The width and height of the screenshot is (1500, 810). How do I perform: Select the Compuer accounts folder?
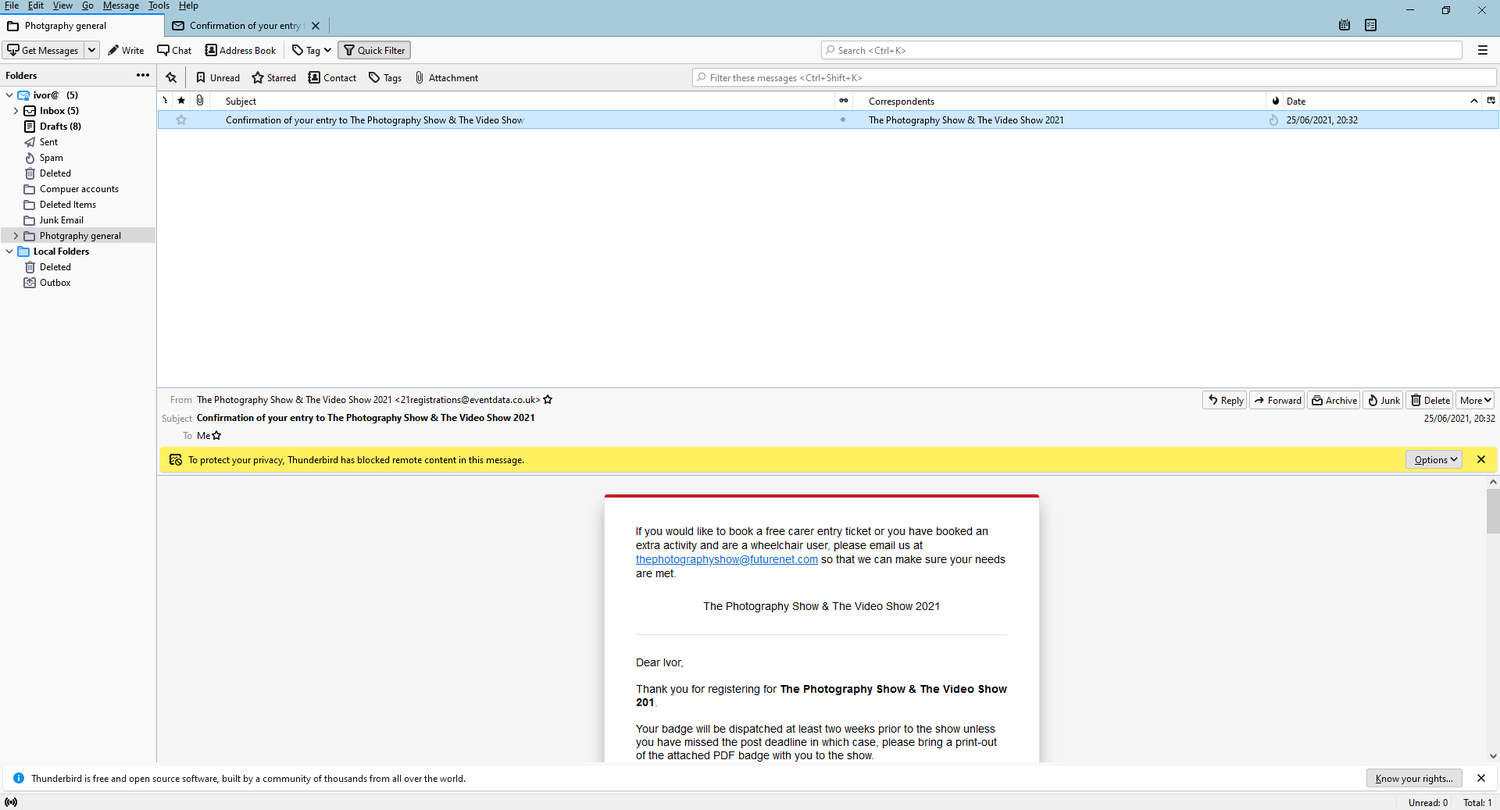click(x=79, y=189)
